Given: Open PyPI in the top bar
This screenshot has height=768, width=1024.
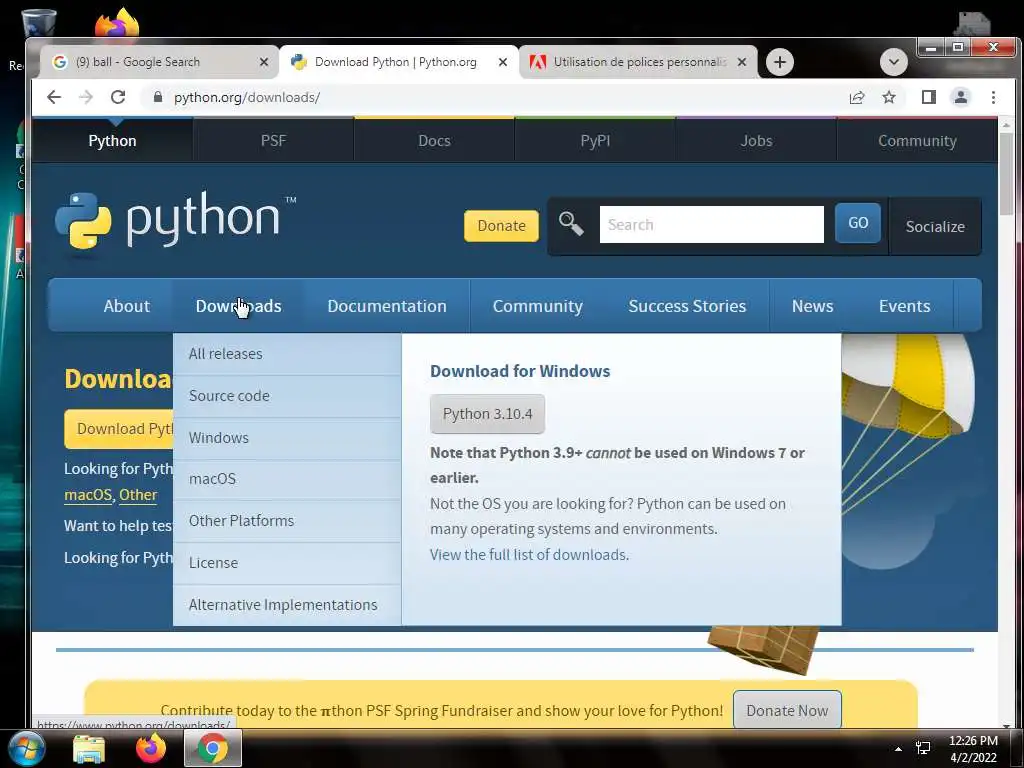Looking at the screenshot, I should click(x=595, y=140).
